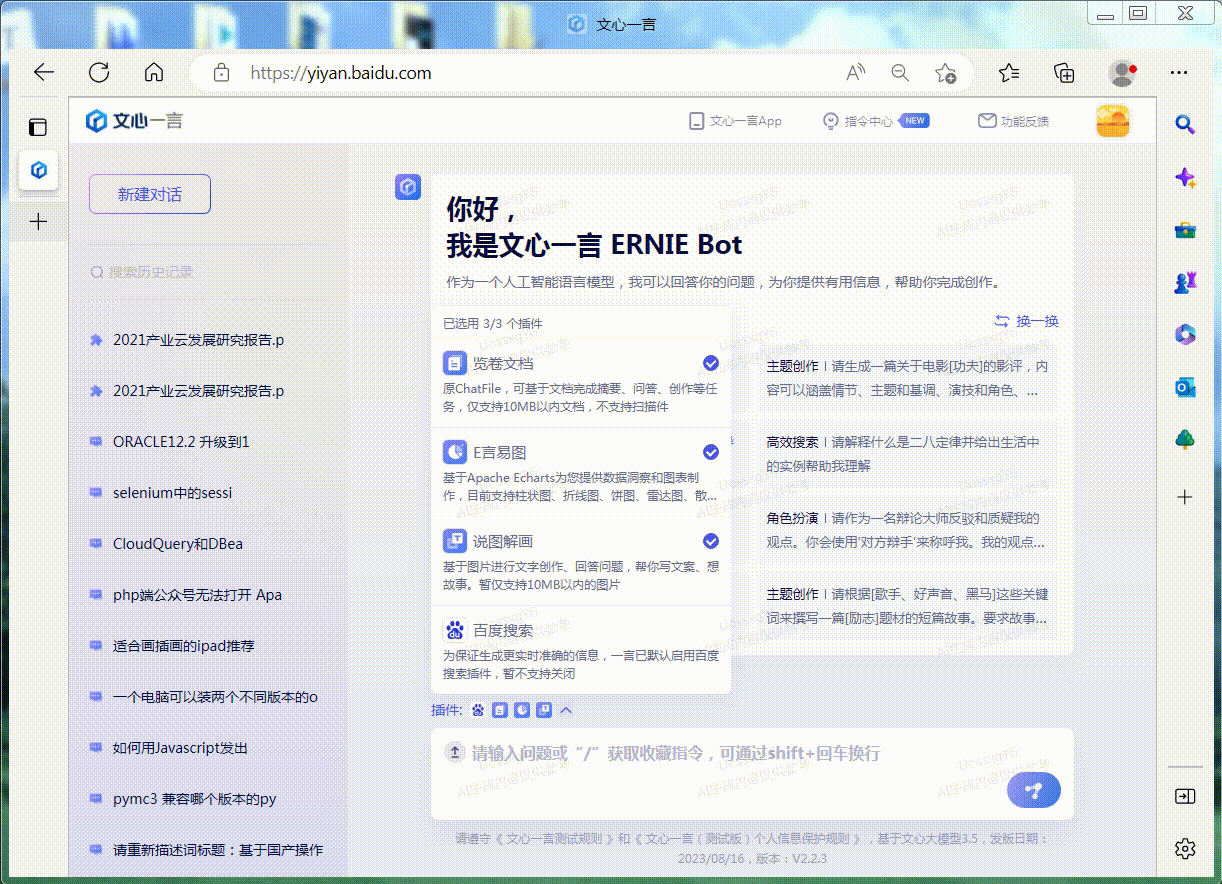Open 文心一言测试规则 link in footer
The height and width of the screenshot is (884, 1222).
[x=553, y=839]
